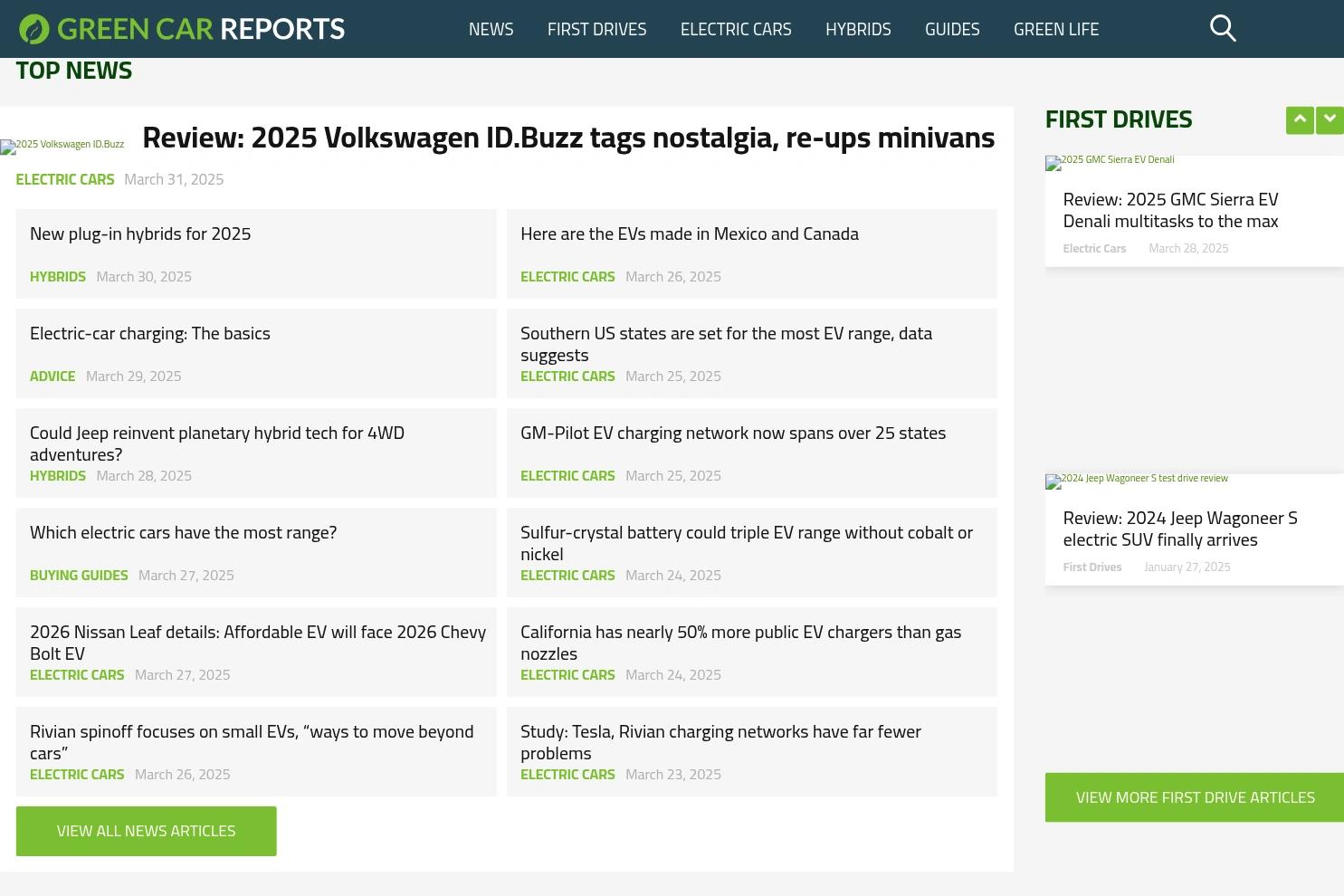Click the Buying Guides category tag

point(79,575)
